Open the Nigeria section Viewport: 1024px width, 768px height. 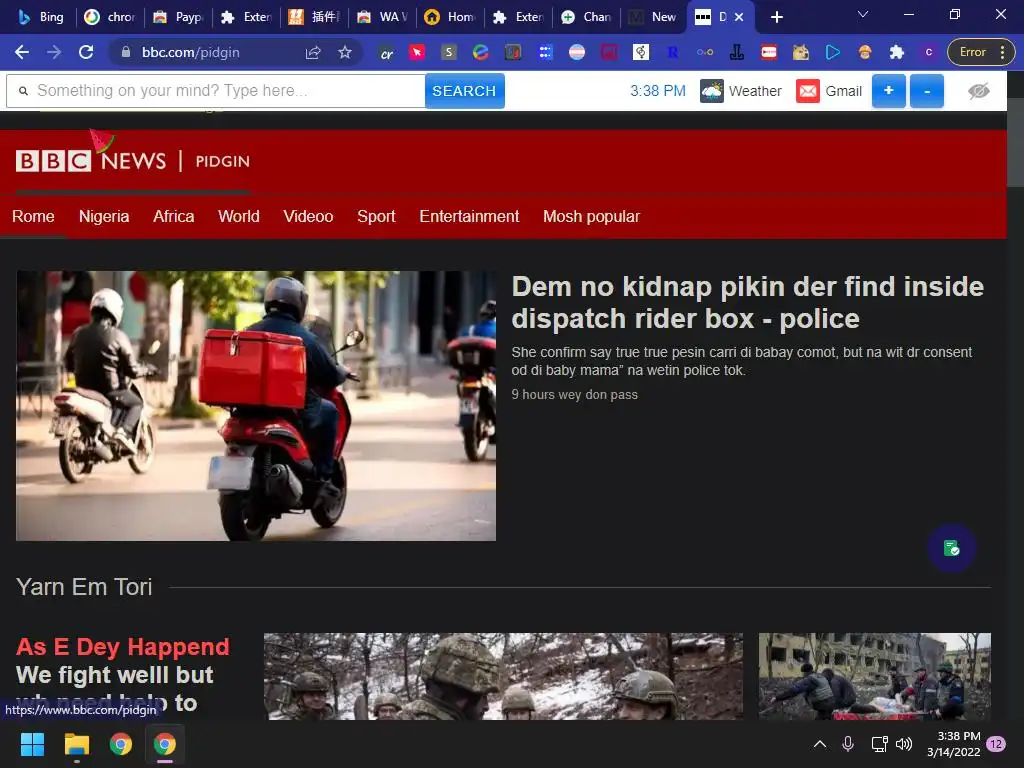point(104,216)
